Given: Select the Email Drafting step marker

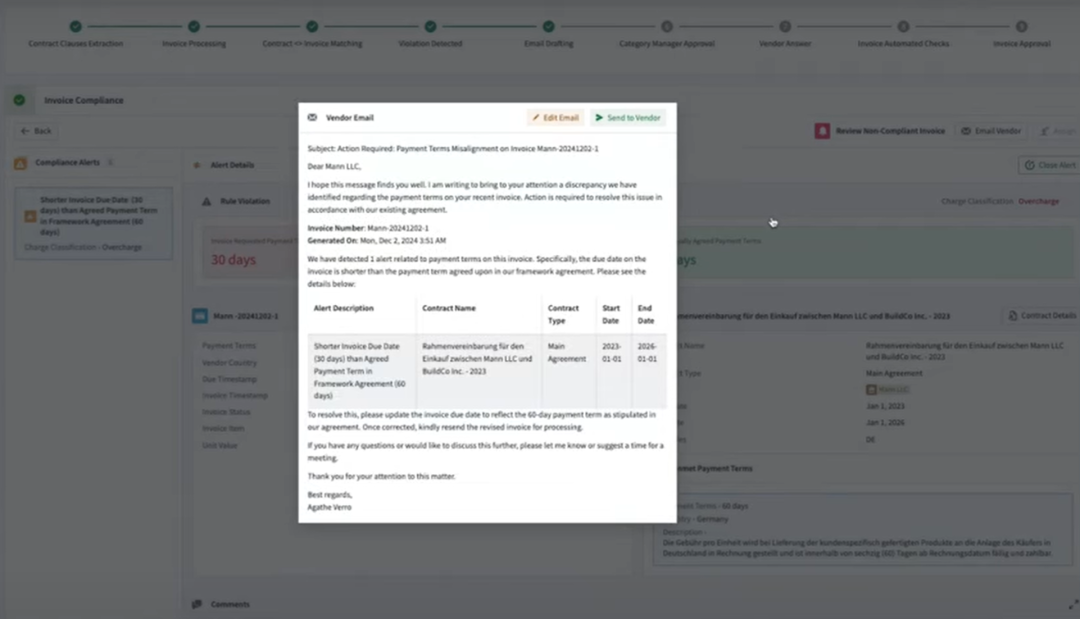Looking at the screenshot, I should [x=548, y=26].
